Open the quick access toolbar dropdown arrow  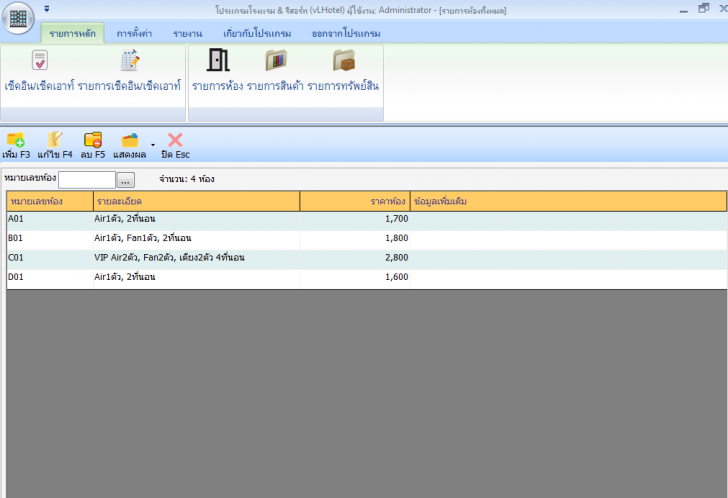47,9
